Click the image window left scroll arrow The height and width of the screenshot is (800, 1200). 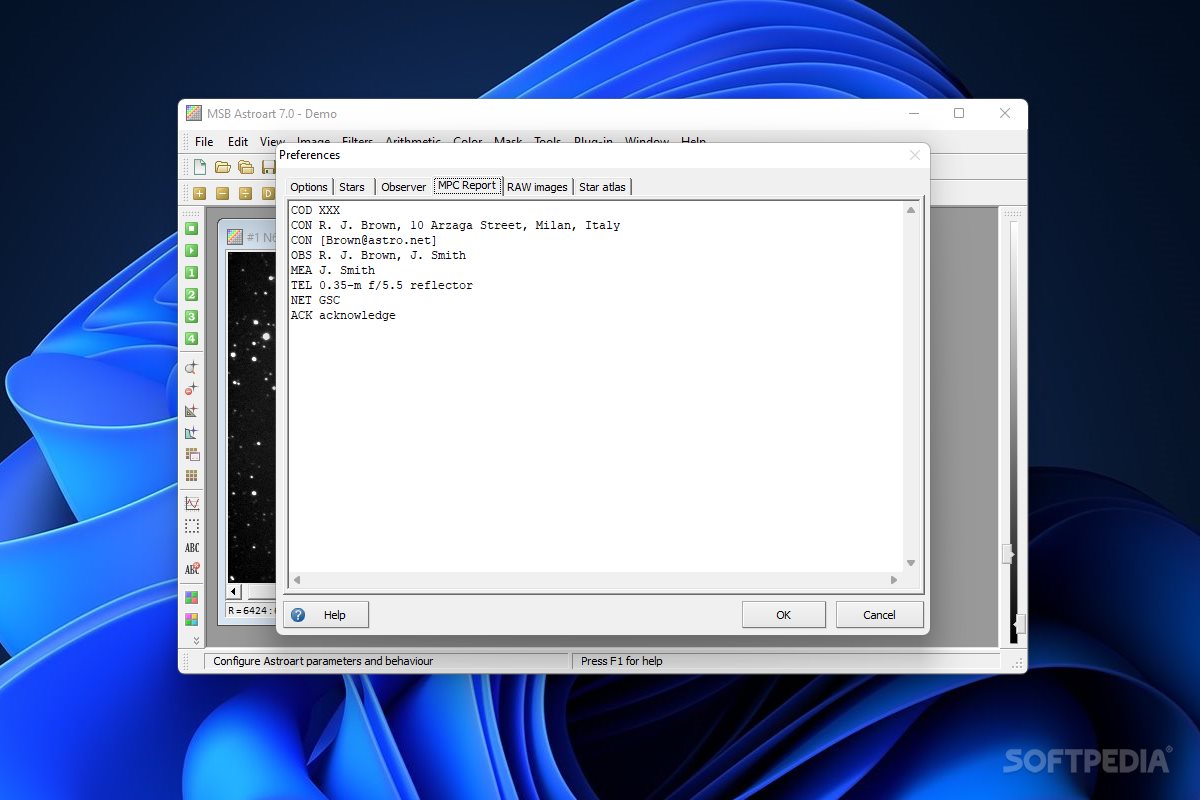coord(234,591)
